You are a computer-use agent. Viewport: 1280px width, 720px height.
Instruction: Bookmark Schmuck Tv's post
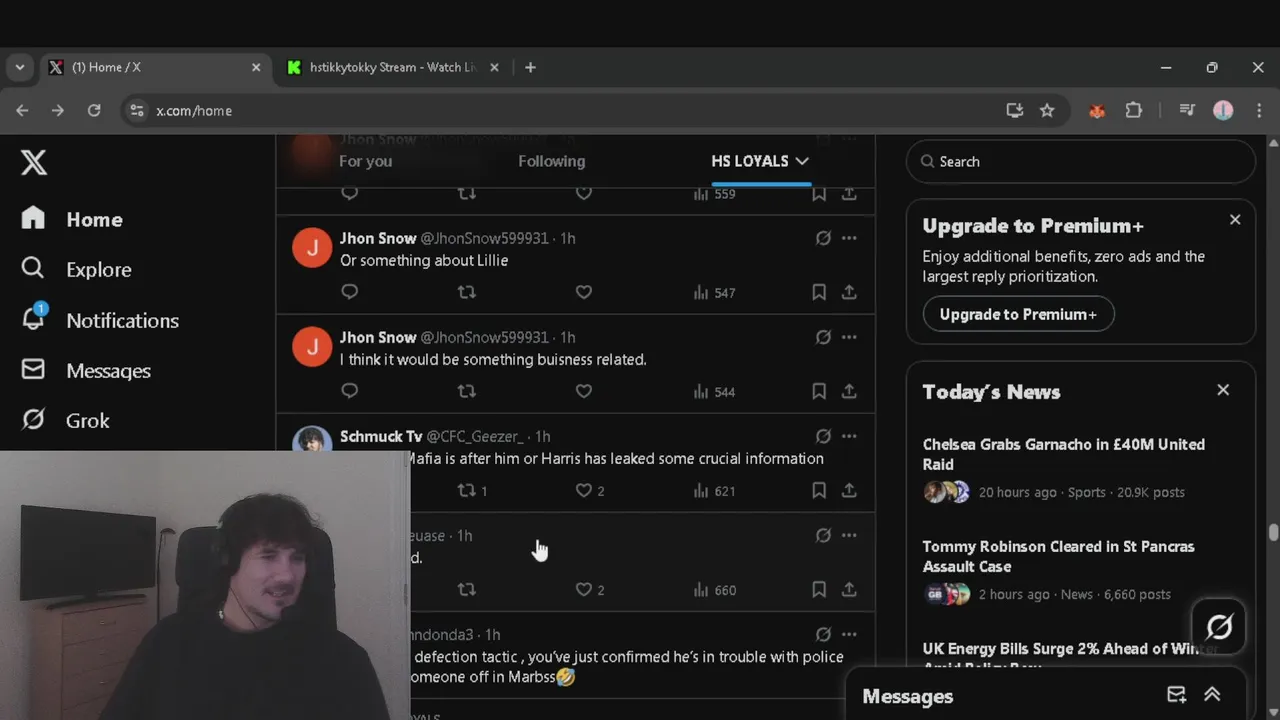tap(818, 490)
